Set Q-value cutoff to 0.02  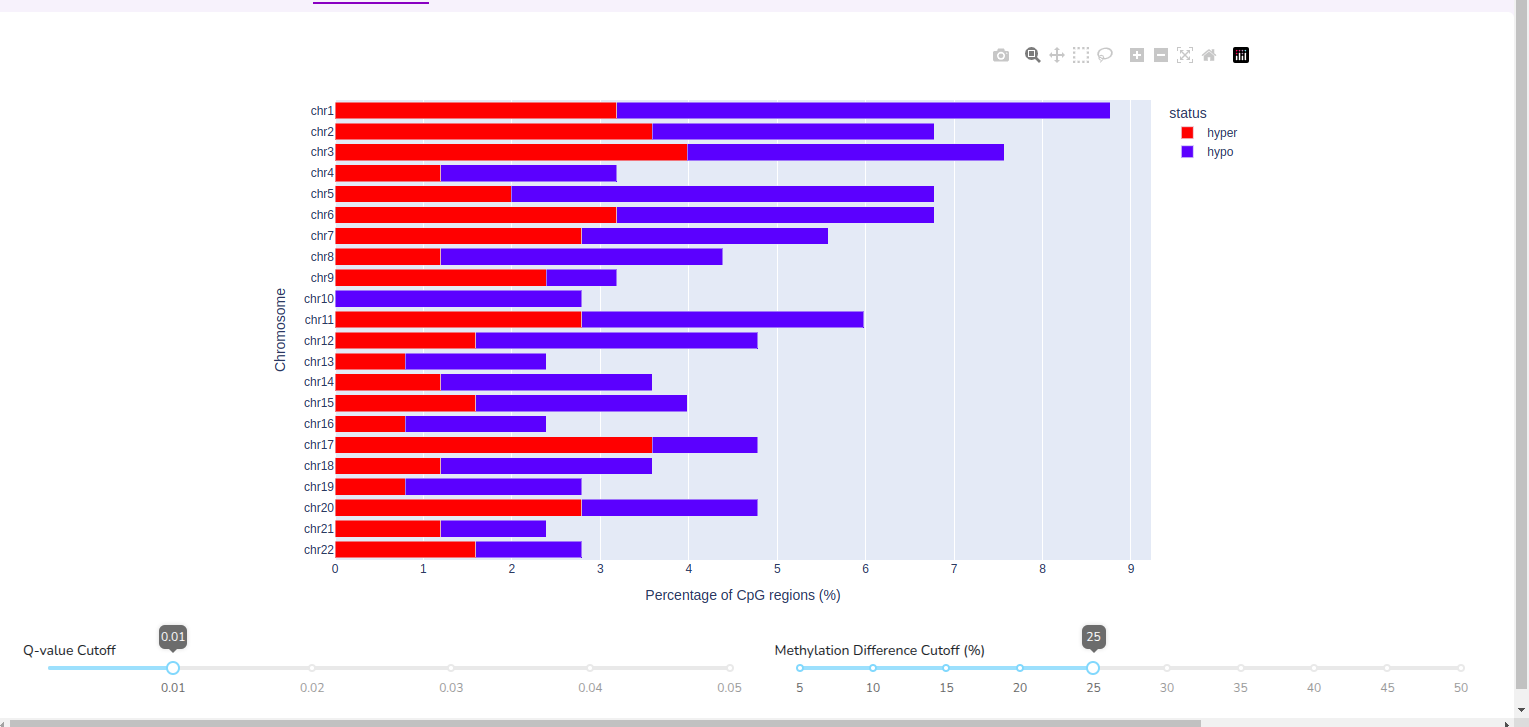click(312, 668)
